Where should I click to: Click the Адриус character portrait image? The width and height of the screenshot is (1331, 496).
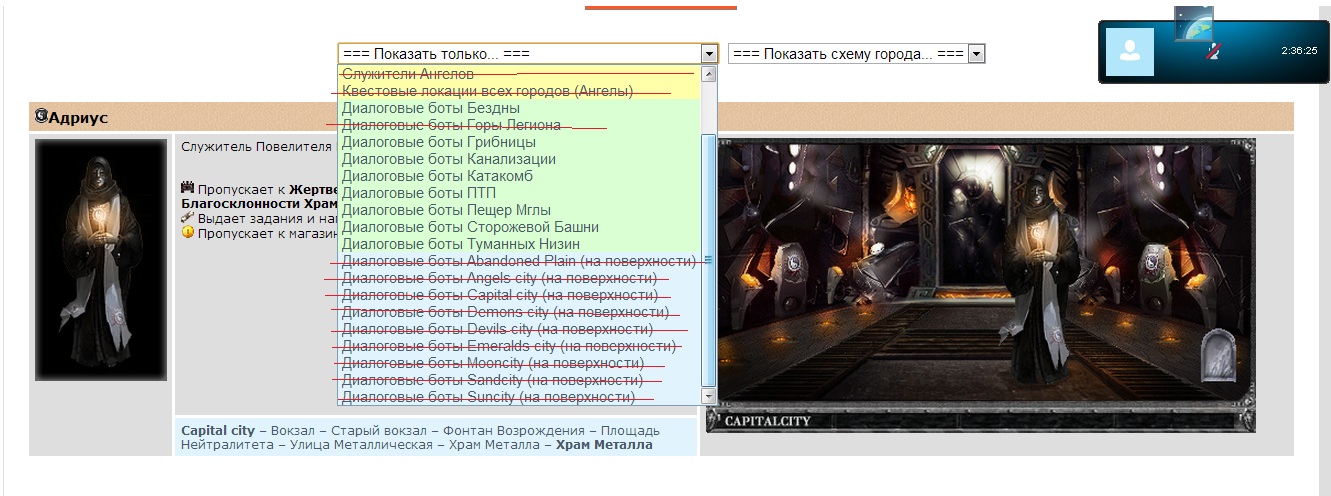101,260
